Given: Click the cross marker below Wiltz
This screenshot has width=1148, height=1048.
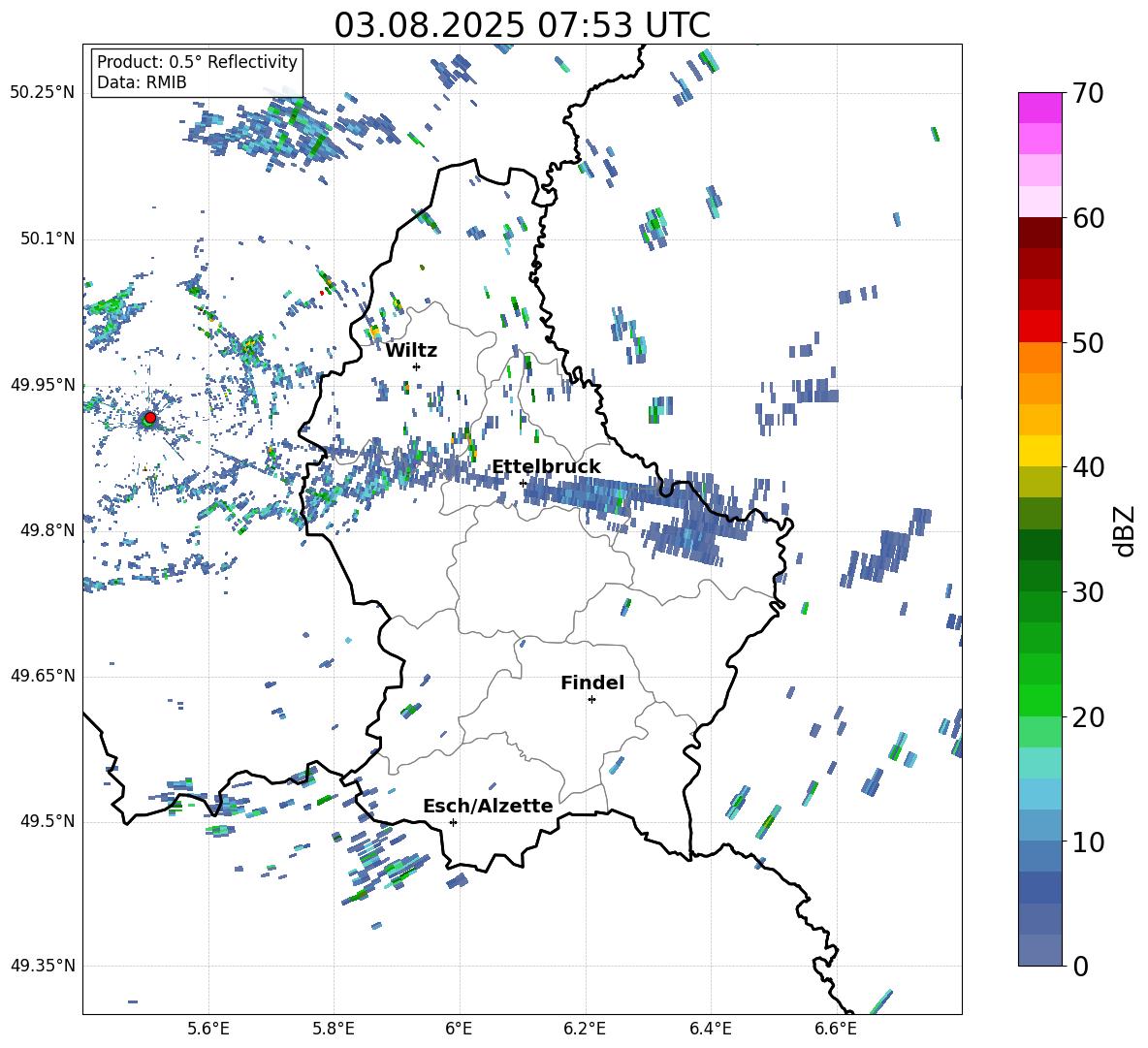Looking at the screenshot, I should coord(417,366).
